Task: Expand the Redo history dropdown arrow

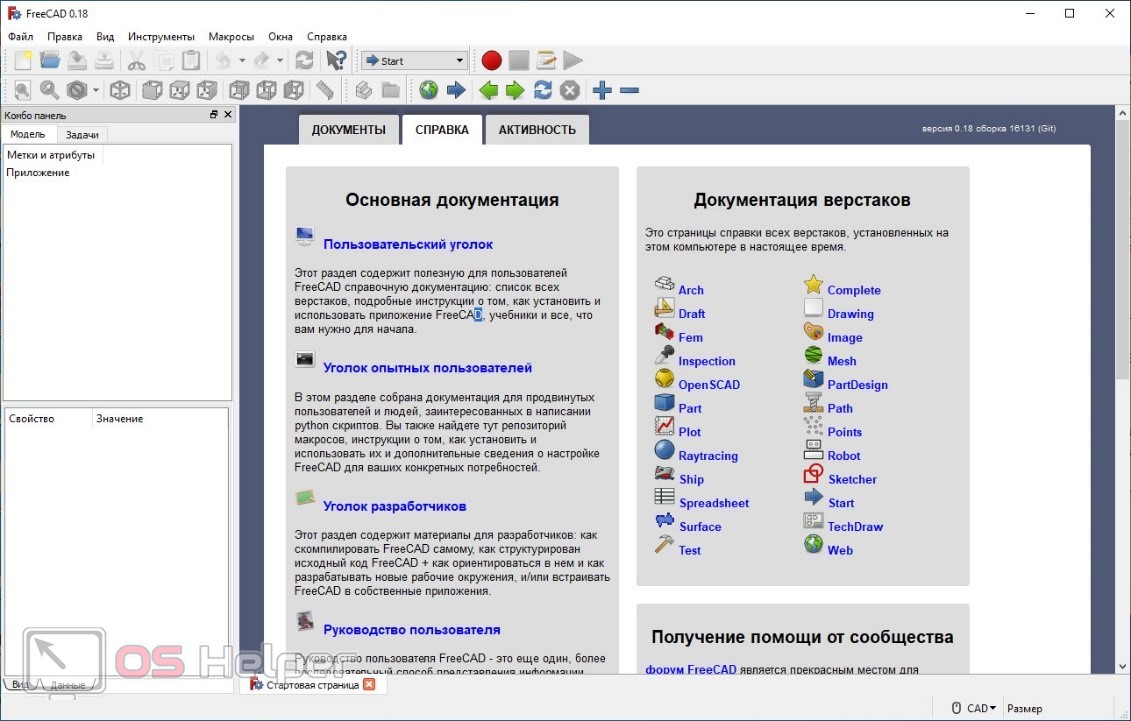Action: (x=280, y=61)
